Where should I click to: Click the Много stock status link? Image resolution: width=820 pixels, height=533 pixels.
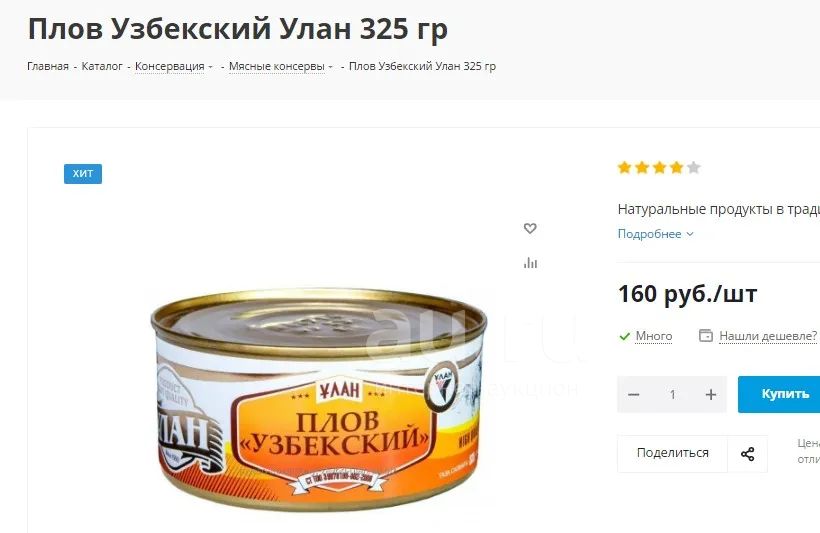tap(654, 336)
